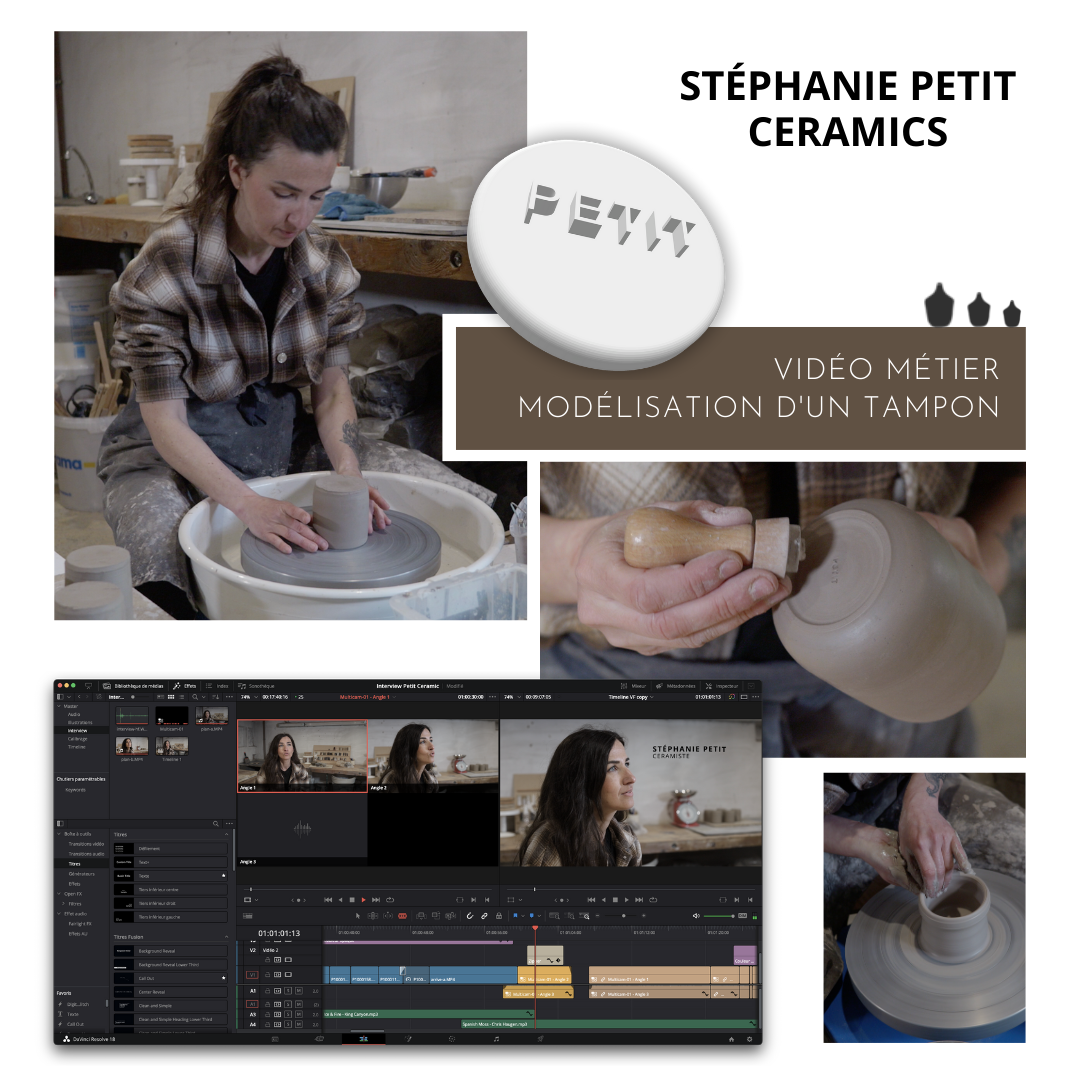1080x1080 pixels.
Task: Lock the V2 video track
Action: [268, 959]
